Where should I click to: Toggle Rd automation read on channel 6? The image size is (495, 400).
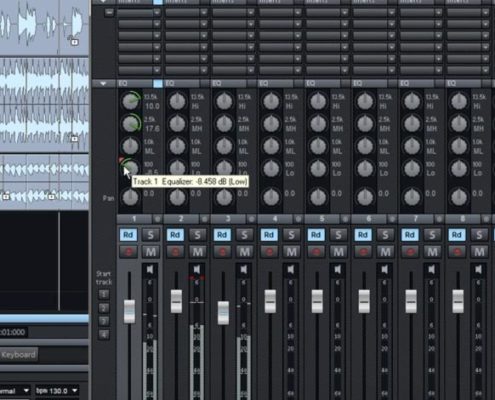[363, 235]
